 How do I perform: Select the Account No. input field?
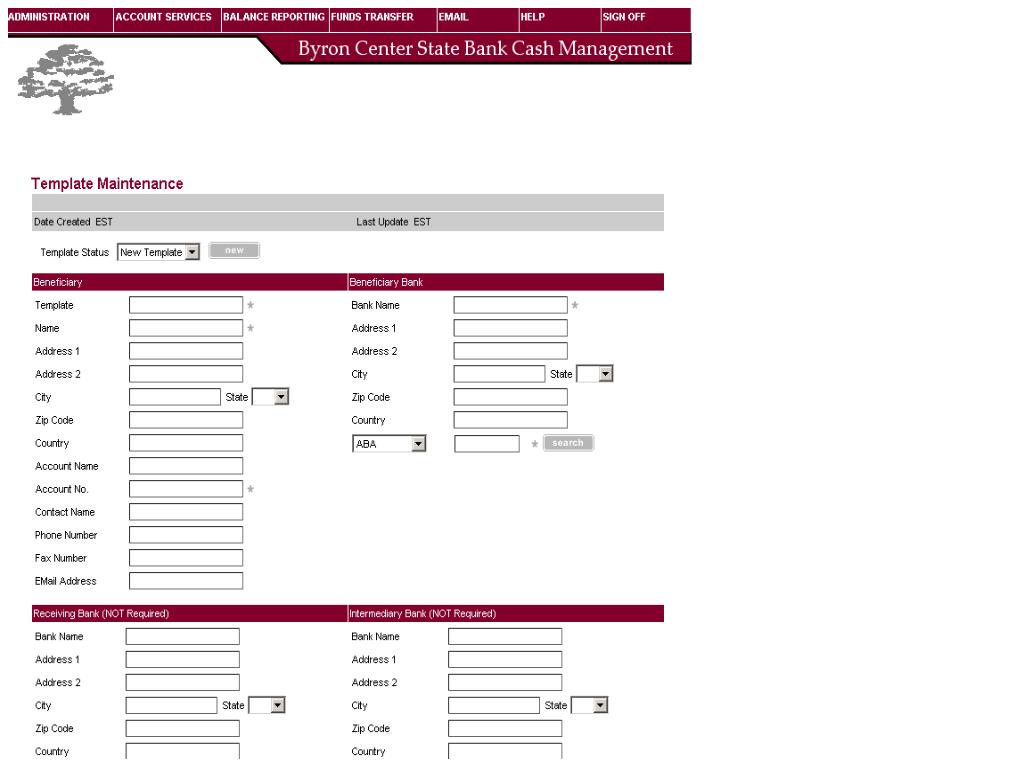click(186, 488)
